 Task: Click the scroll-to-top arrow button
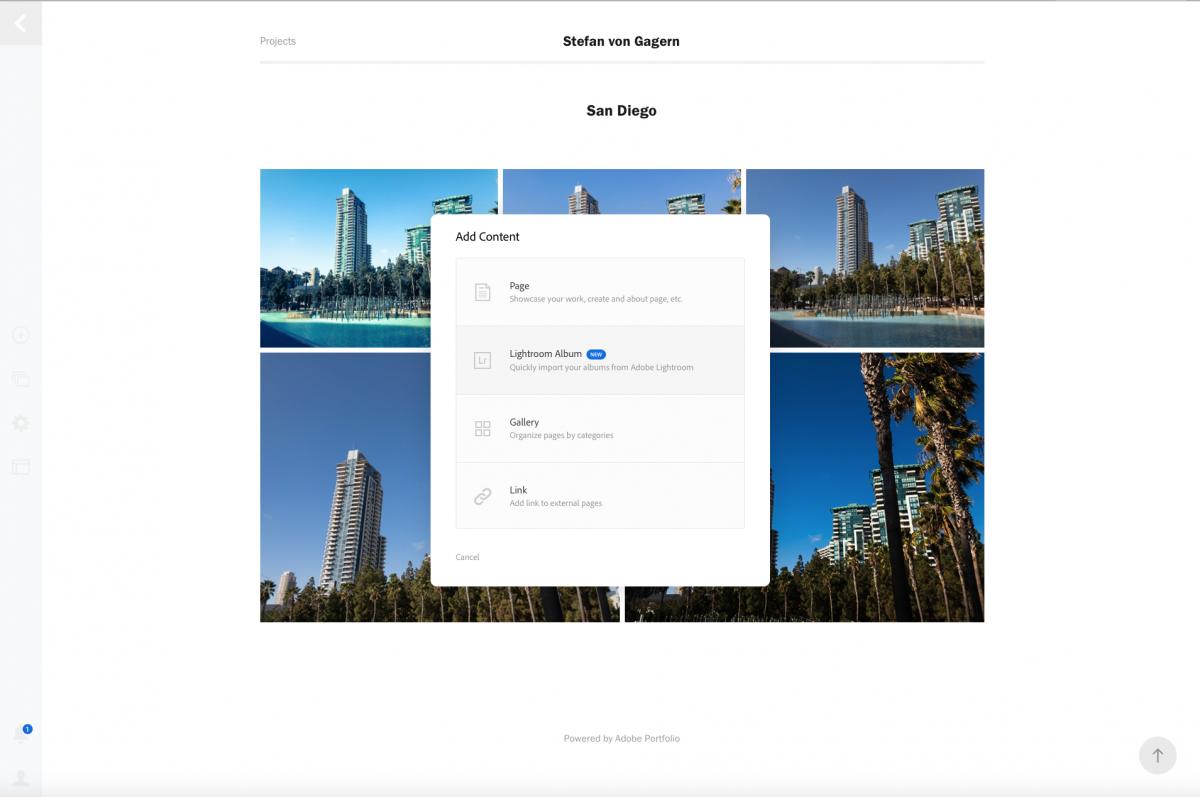coord(1157,755)
